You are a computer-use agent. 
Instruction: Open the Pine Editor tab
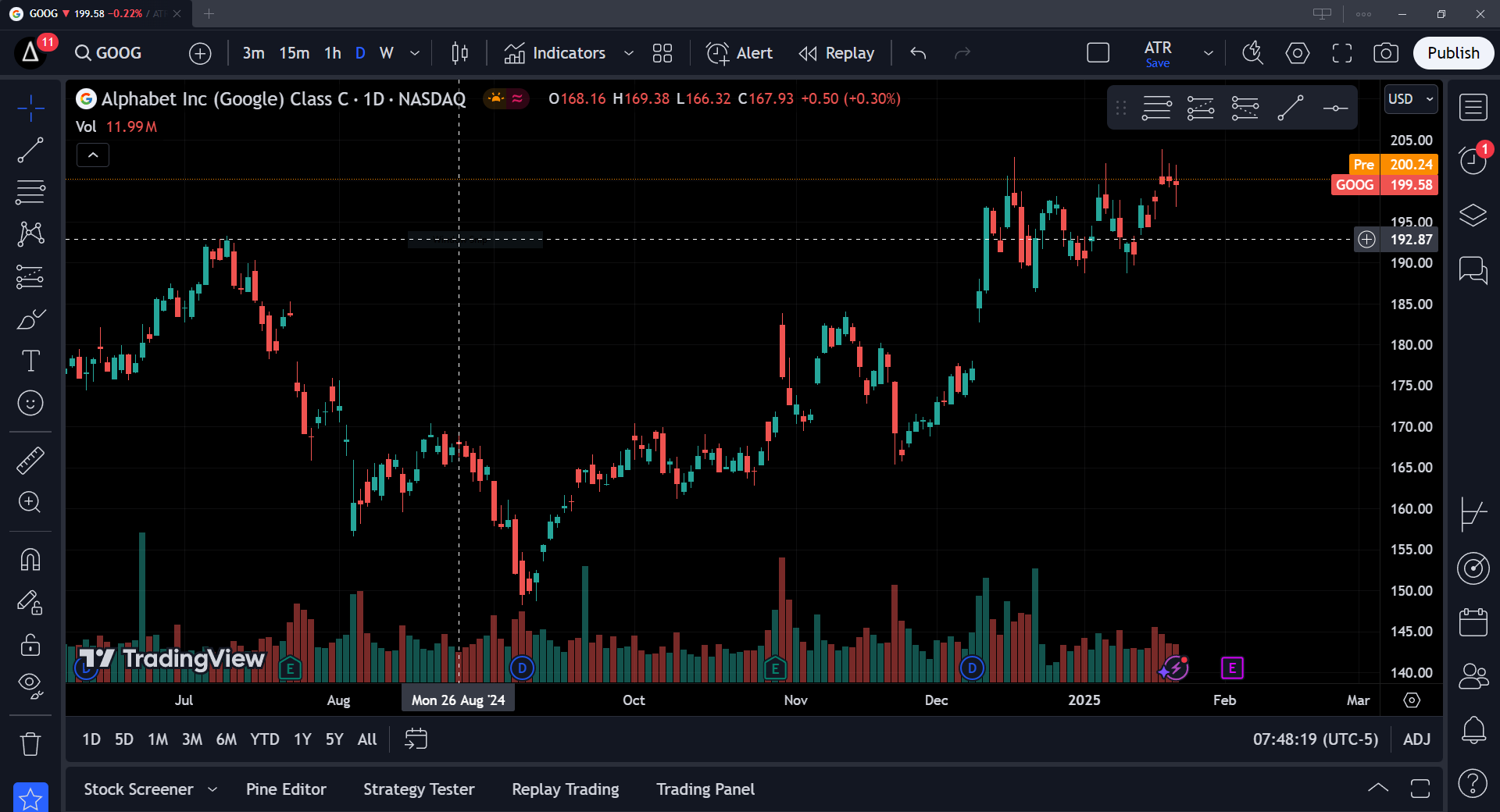click(x=286, y=789)
